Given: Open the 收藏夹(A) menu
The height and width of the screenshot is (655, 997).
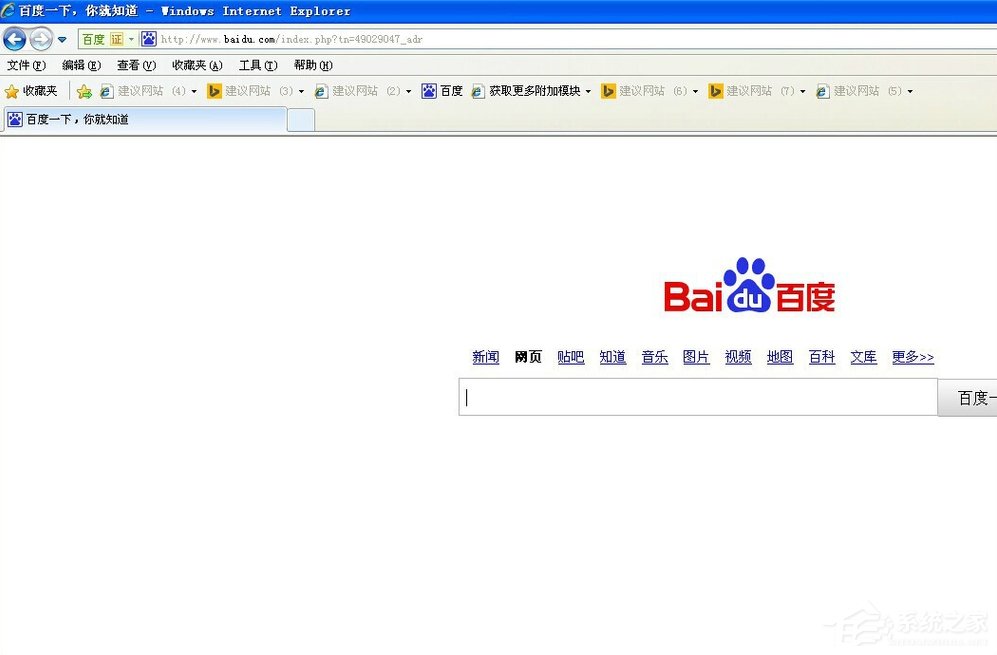Looking at the screenshot, I should tap(197, 66).
